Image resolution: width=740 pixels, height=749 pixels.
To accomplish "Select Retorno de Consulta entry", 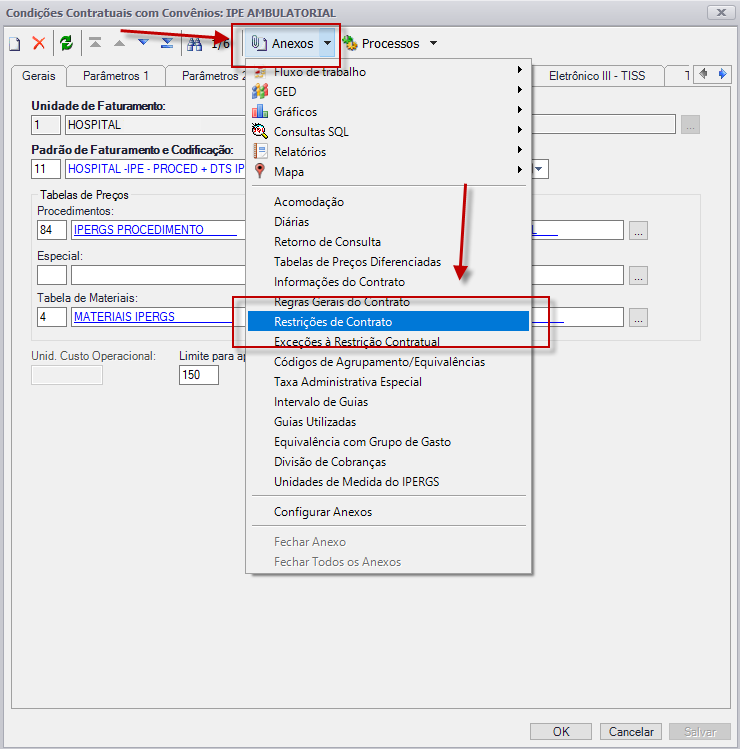I will tap(388, 242).
